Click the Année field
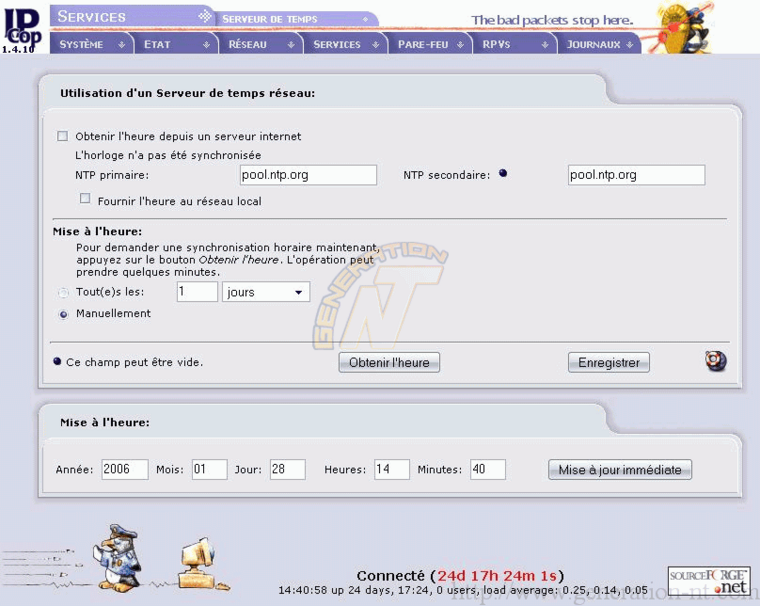760x606 pixels. [x=125, y=469]
